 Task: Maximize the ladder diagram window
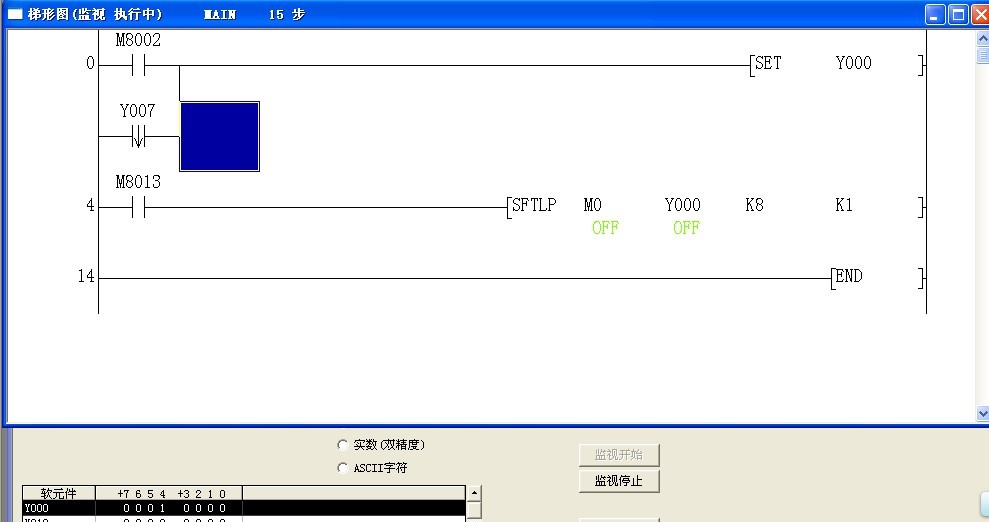coord(957,14)
